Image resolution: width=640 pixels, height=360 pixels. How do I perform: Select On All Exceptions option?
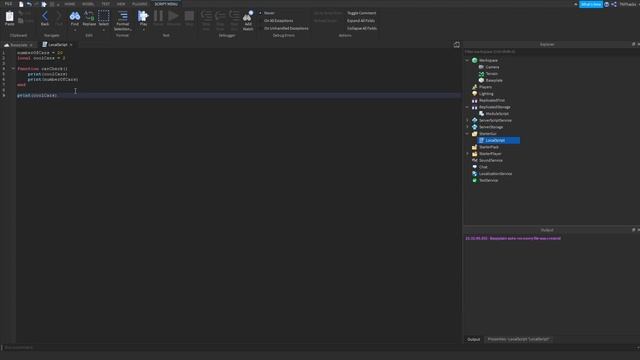(x=278, y=21)
